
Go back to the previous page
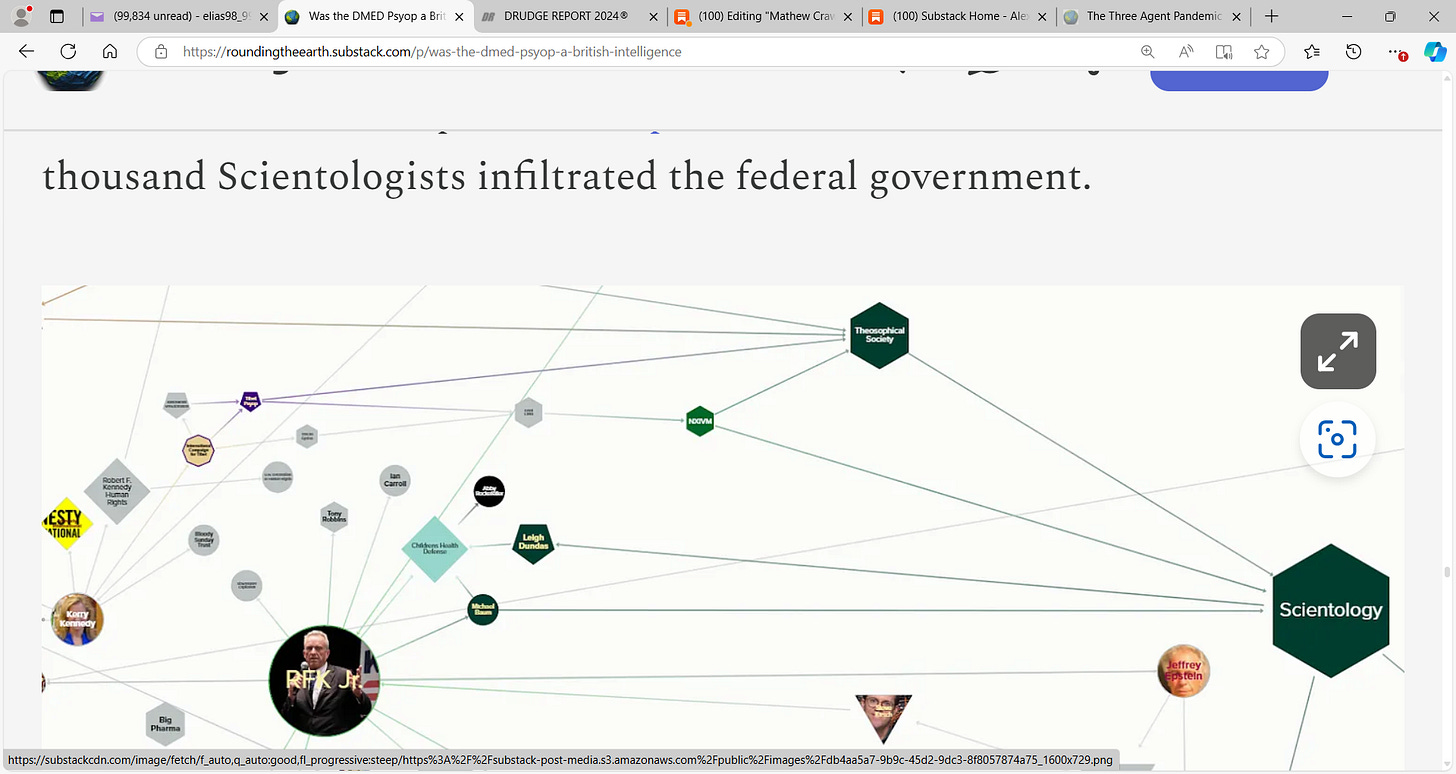[x=27, y=52]
